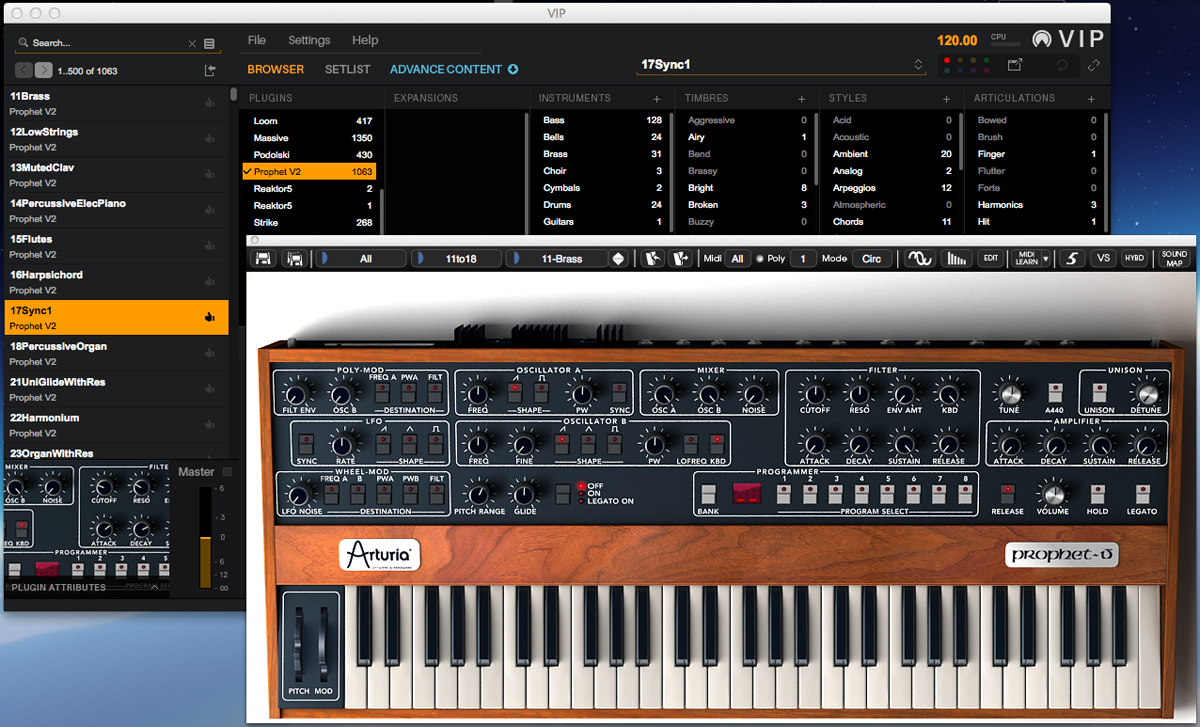Switch to the BROWSER tab
Screen dimensions: 1200x727
pyautogui.click(x=276, y=70)
